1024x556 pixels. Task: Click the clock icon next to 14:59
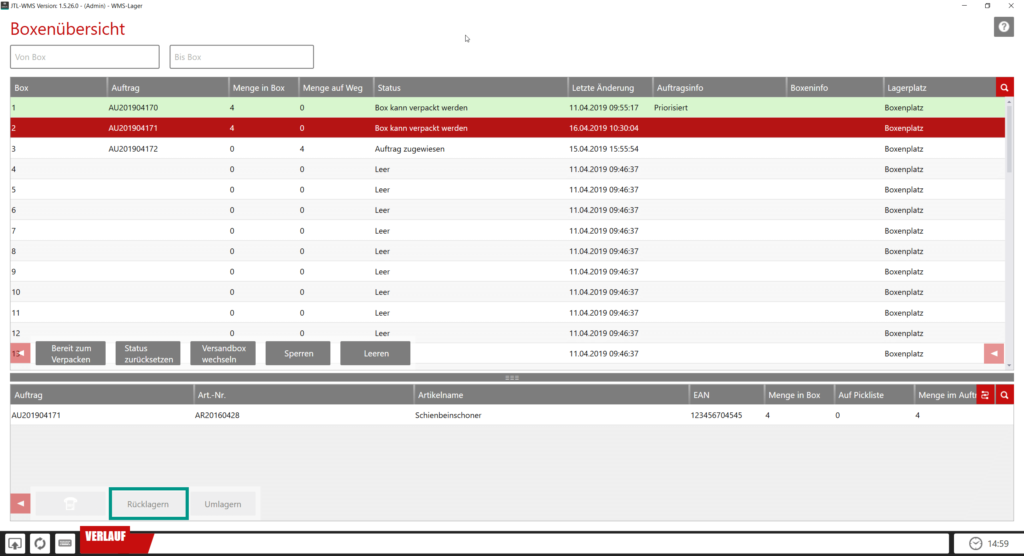click(975, 543)
